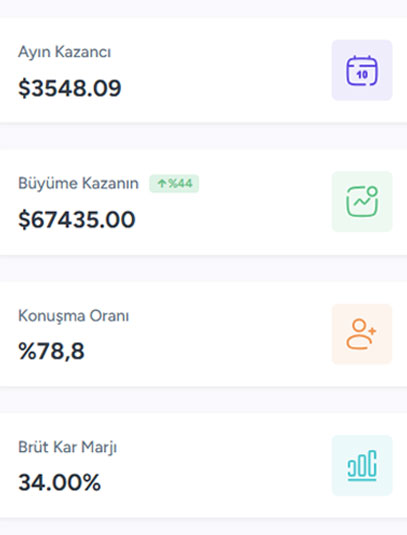The width and height of the screenshot is (407, 535).
Task: Click the orange add-user icon
Action: 361,334
